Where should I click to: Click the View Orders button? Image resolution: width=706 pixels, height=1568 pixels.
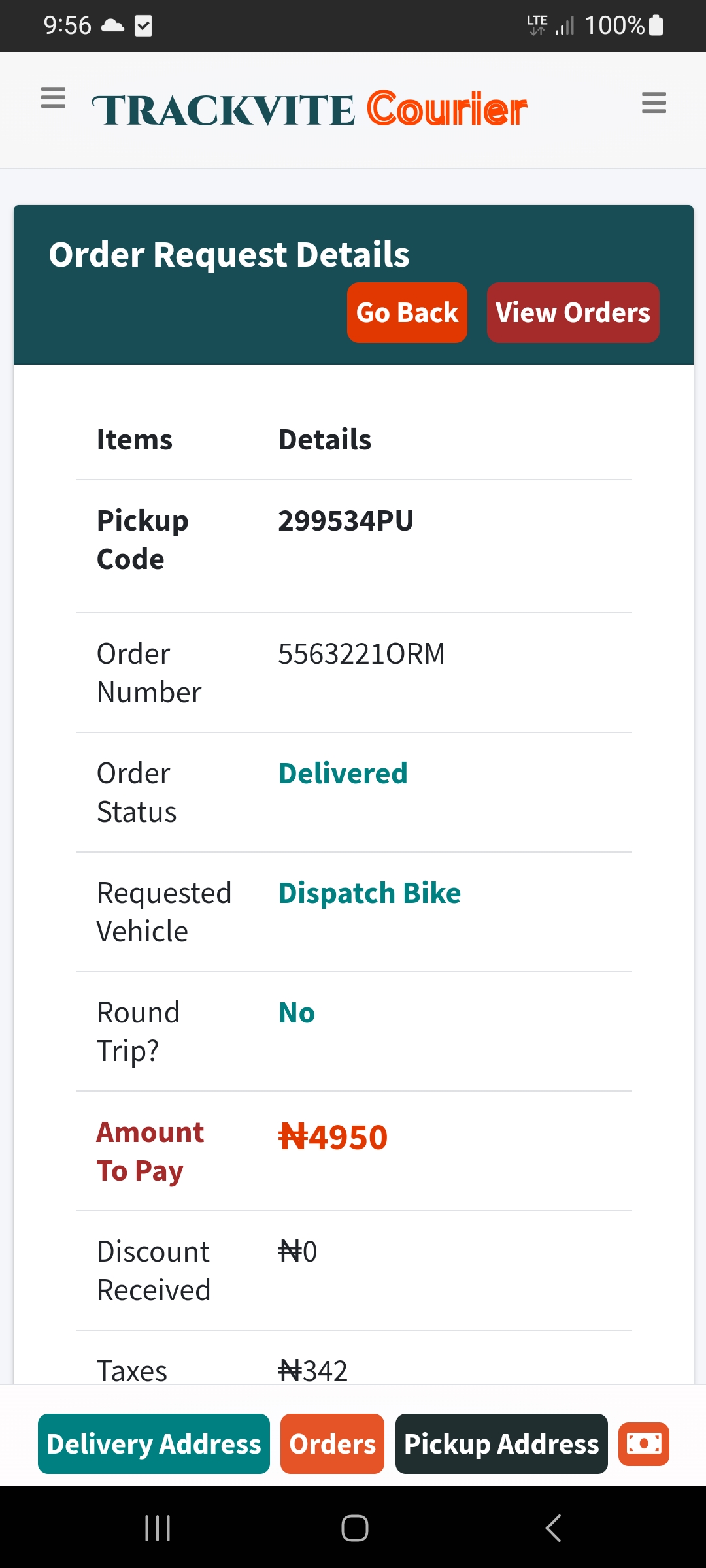pyautogui.click(x=573, y=313)
